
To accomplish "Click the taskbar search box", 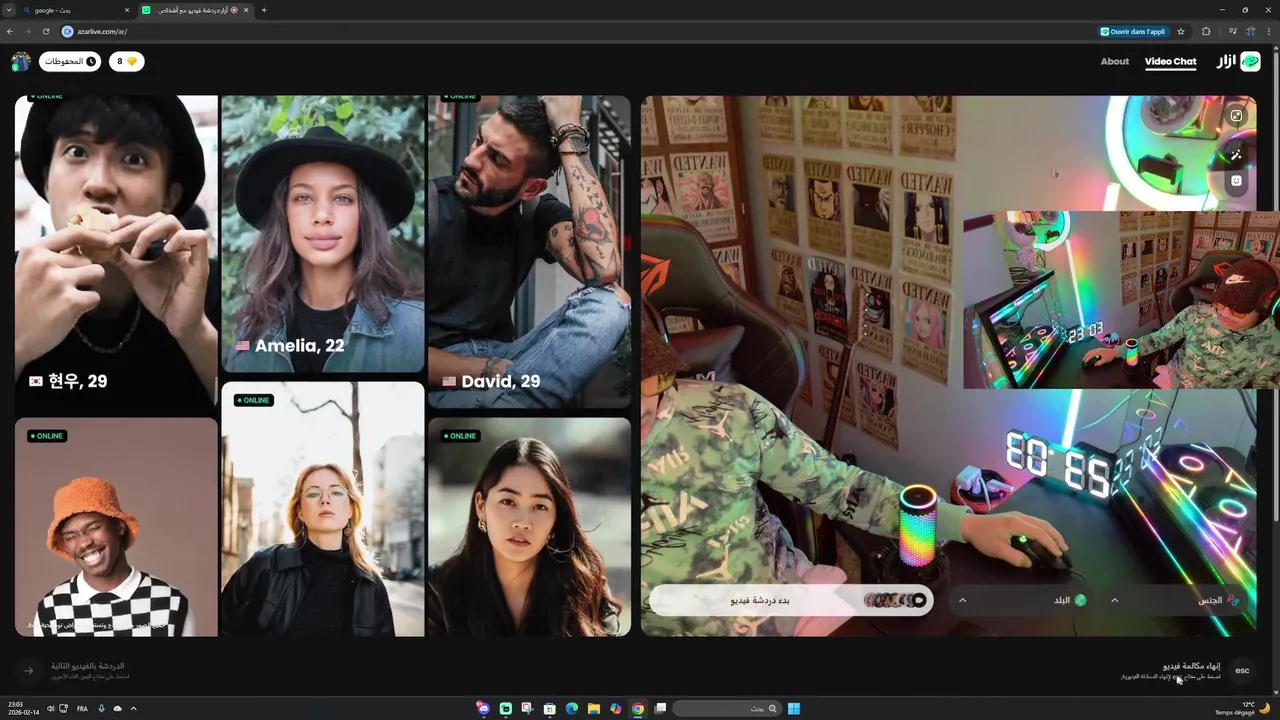I will click(x=727, y=708).
